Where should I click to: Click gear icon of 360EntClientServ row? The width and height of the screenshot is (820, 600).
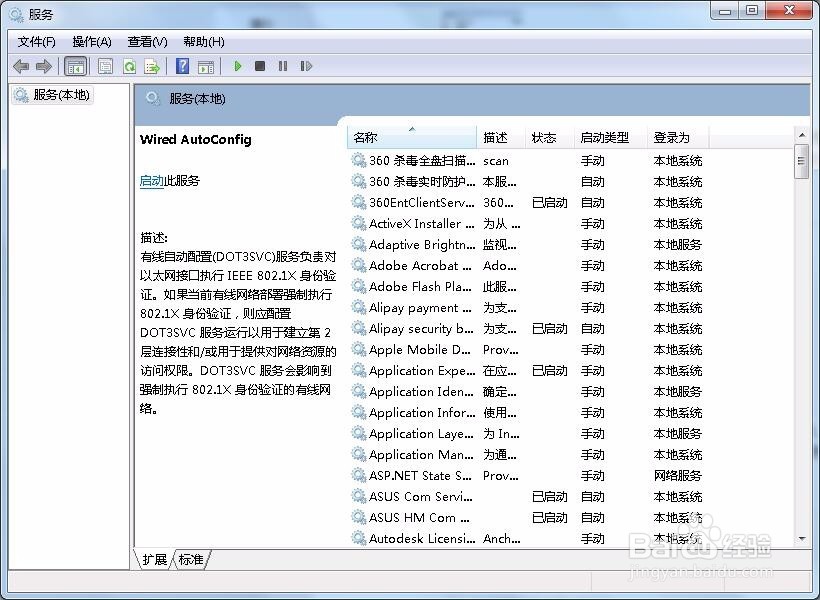pyautogui.click(x=358, y=202)
